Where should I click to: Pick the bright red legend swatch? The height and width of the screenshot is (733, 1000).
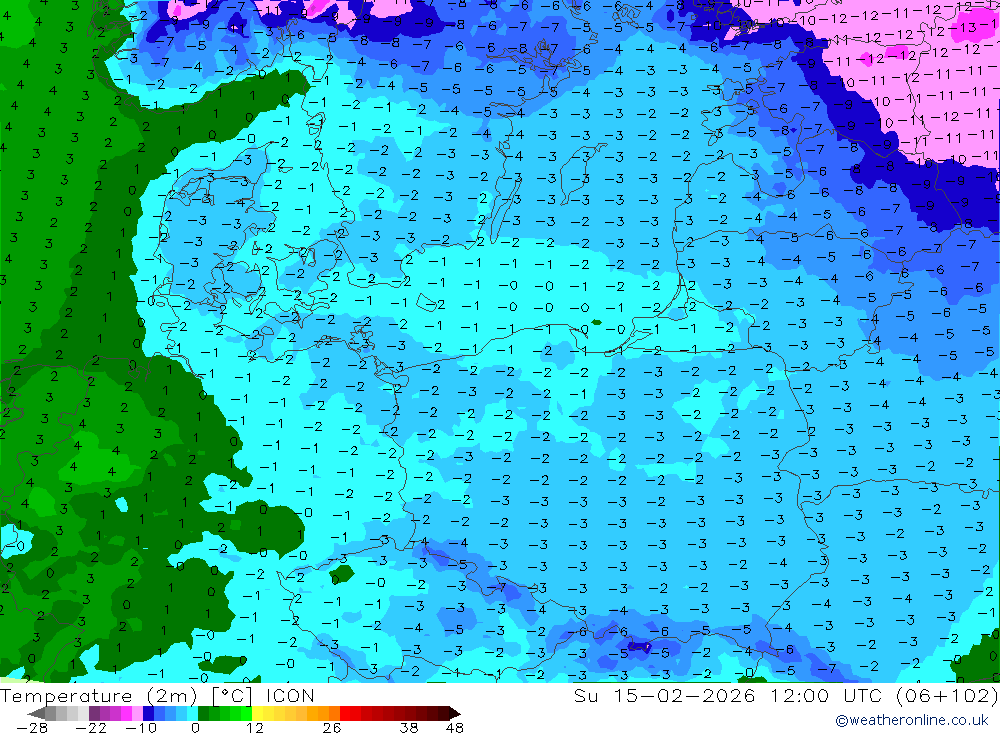(x=345, y=713)
